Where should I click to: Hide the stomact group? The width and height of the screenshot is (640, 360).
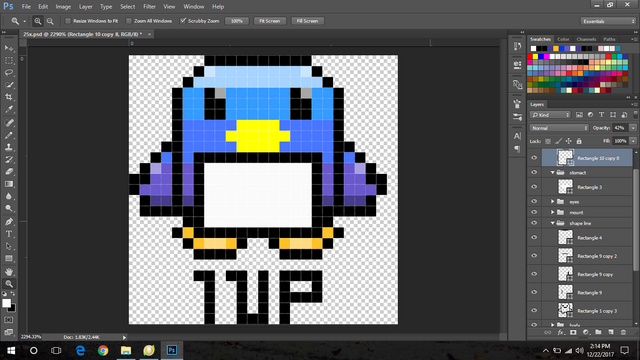pos(534,172)
